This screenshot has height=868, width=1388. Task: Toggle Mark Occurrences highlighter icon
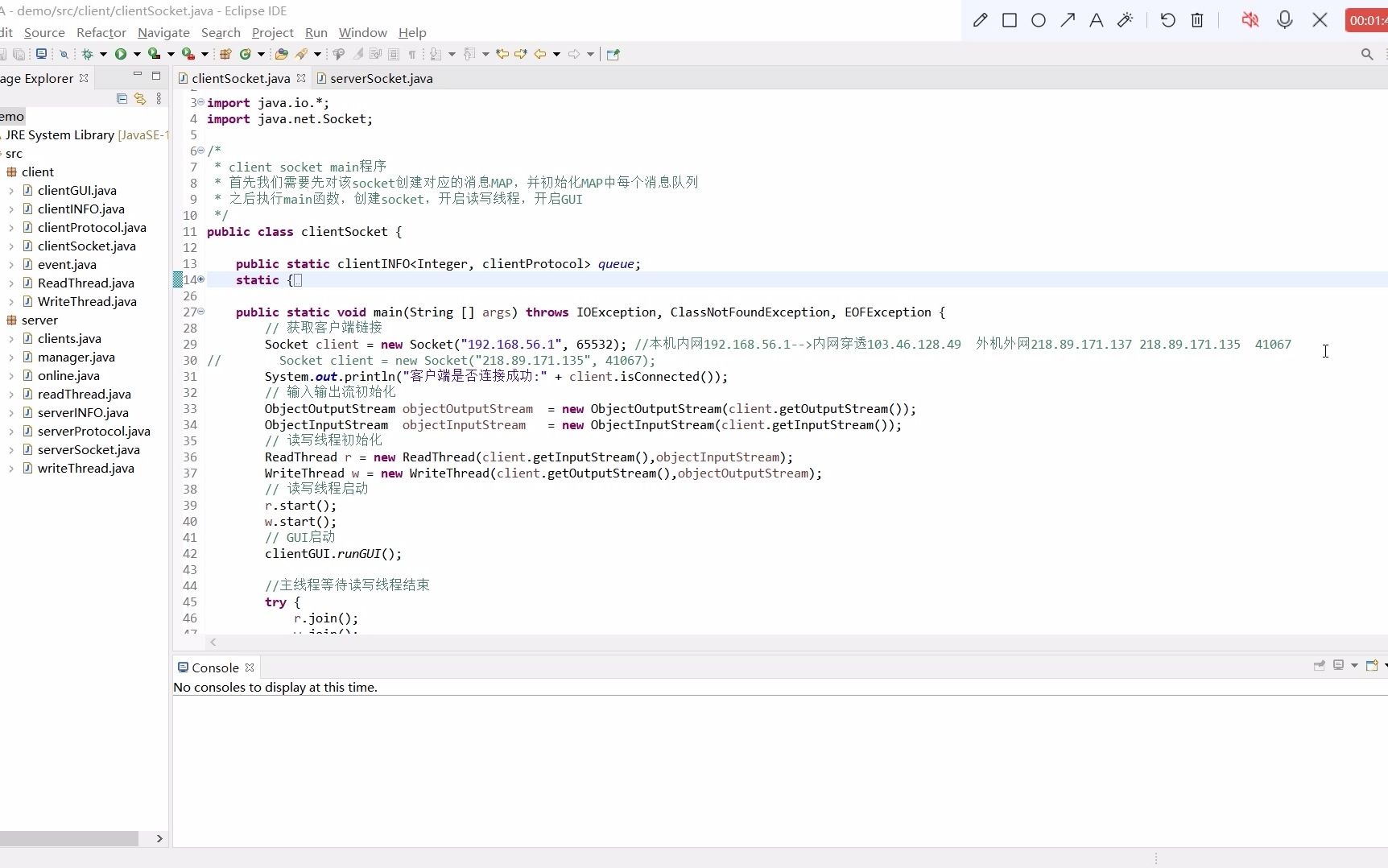(x=359, y=54)
